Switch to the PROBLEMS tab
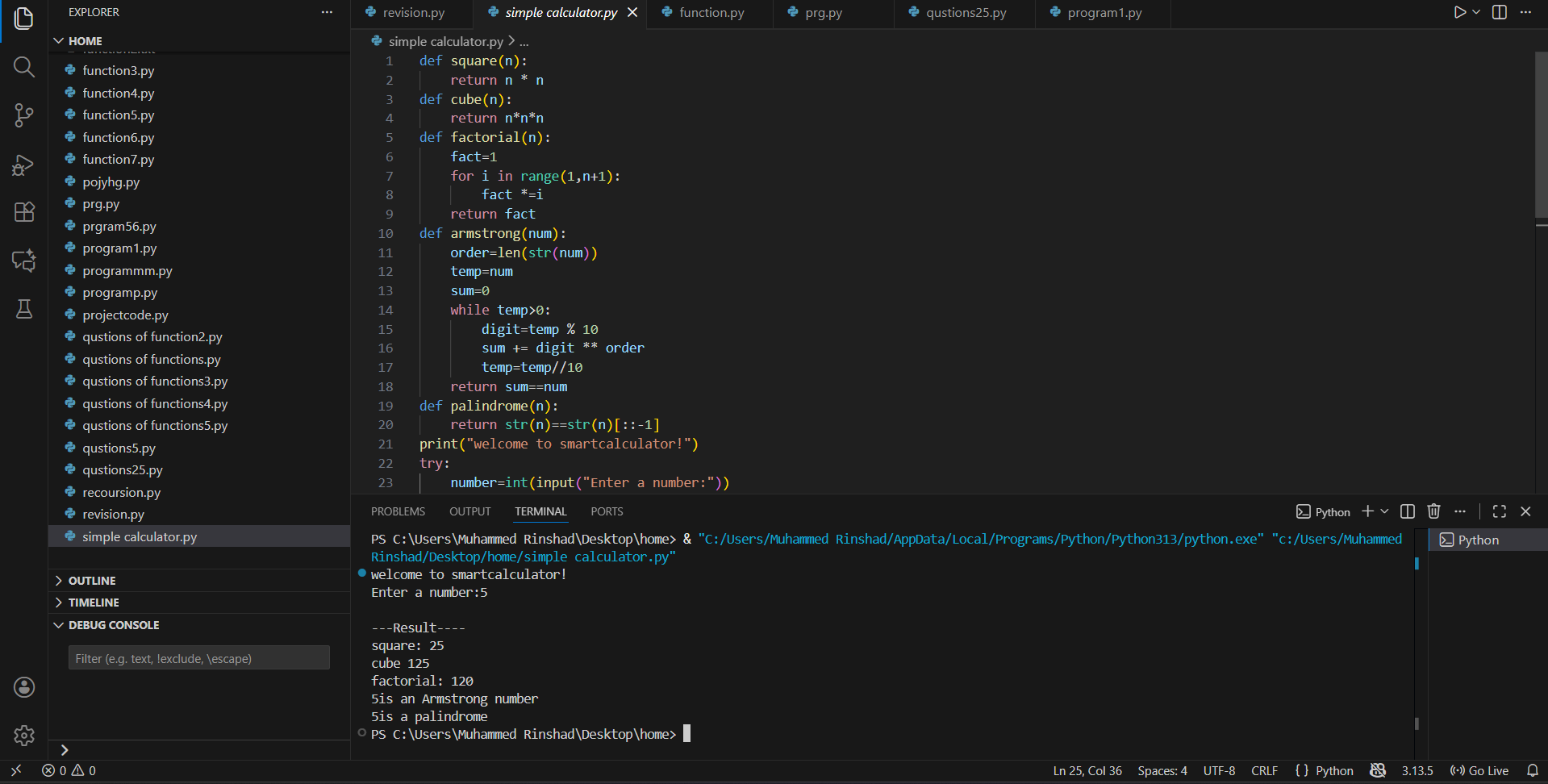This screenshot has width=1548, height=784. click(398, 511)
